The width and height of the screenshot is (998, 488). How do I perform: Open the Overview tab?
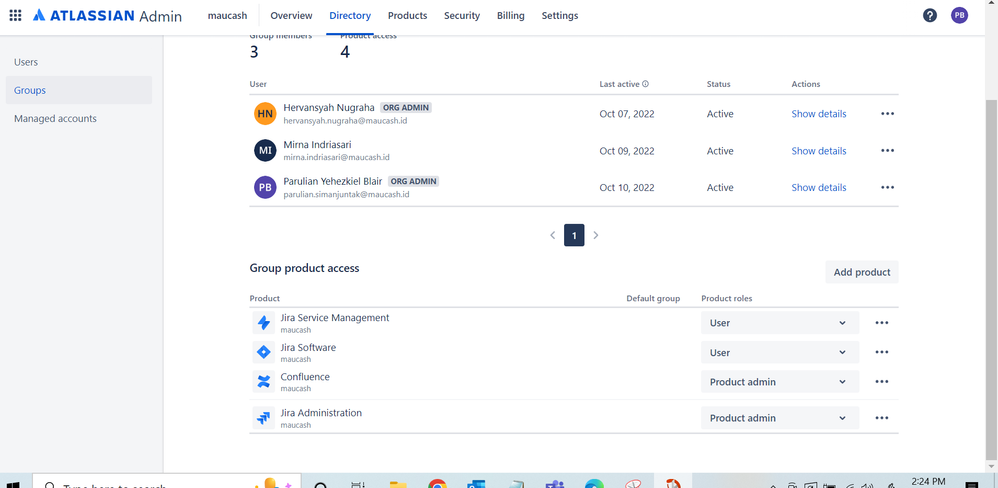click(x=292, y=16)
